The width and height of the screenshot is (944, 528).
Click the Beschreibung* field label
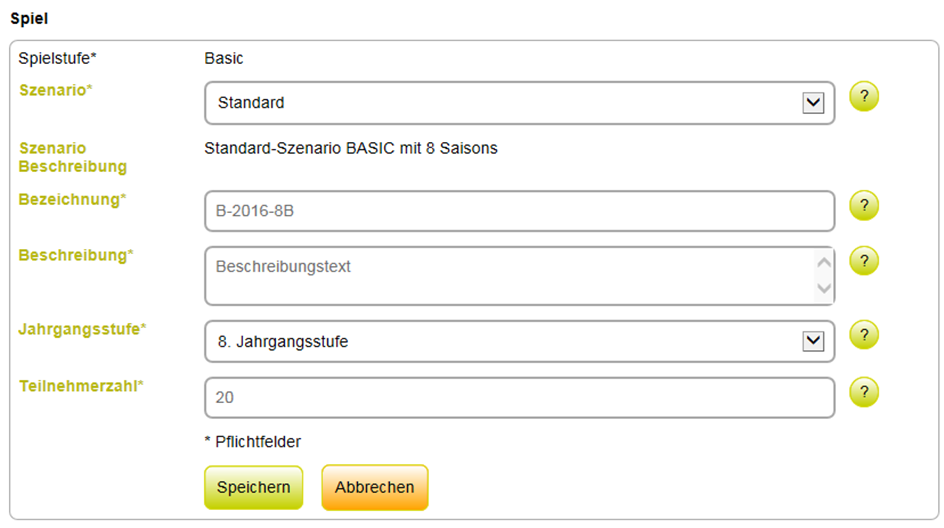76,255
